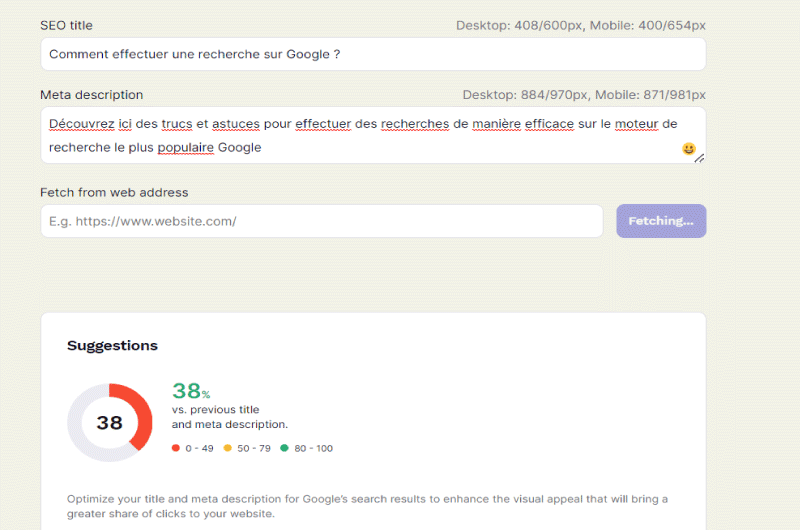Image resolution: width=800 pixels, height=530 pixels.
Task: Click the Fetching... button
Action: pyautogui.click(x=661, y=221)
